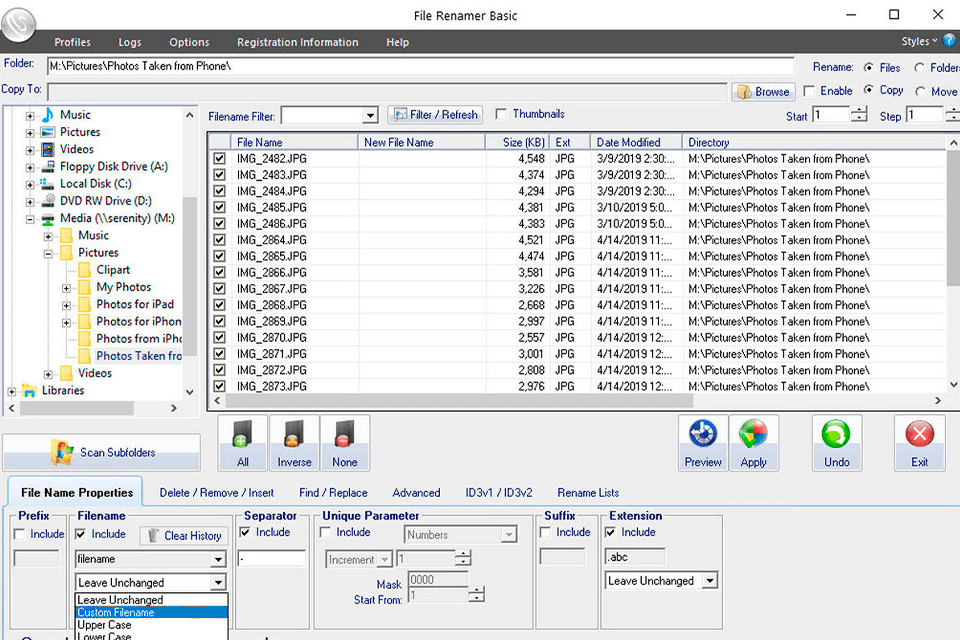
Task: Open the Profiles menu
Action: coord(72,41)
